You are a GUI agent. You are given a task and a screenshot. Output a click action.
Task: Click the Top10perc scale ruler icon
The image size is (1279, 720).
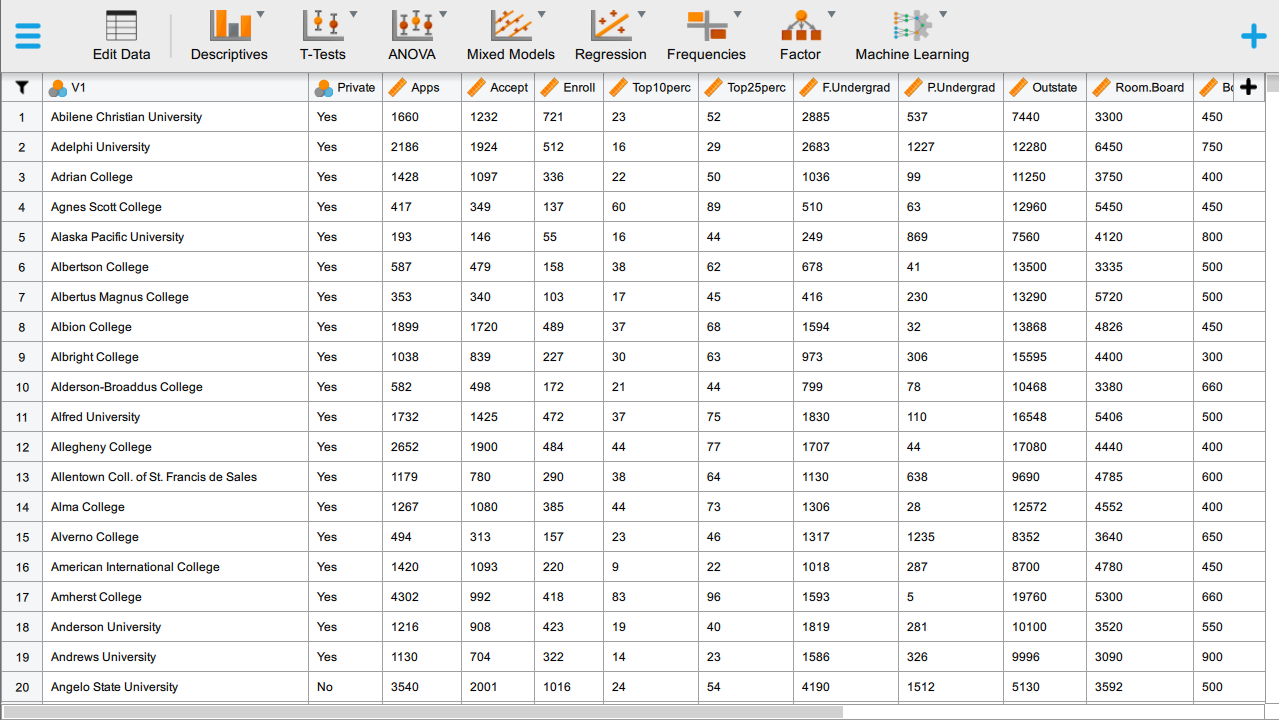(x=618, y=88)
